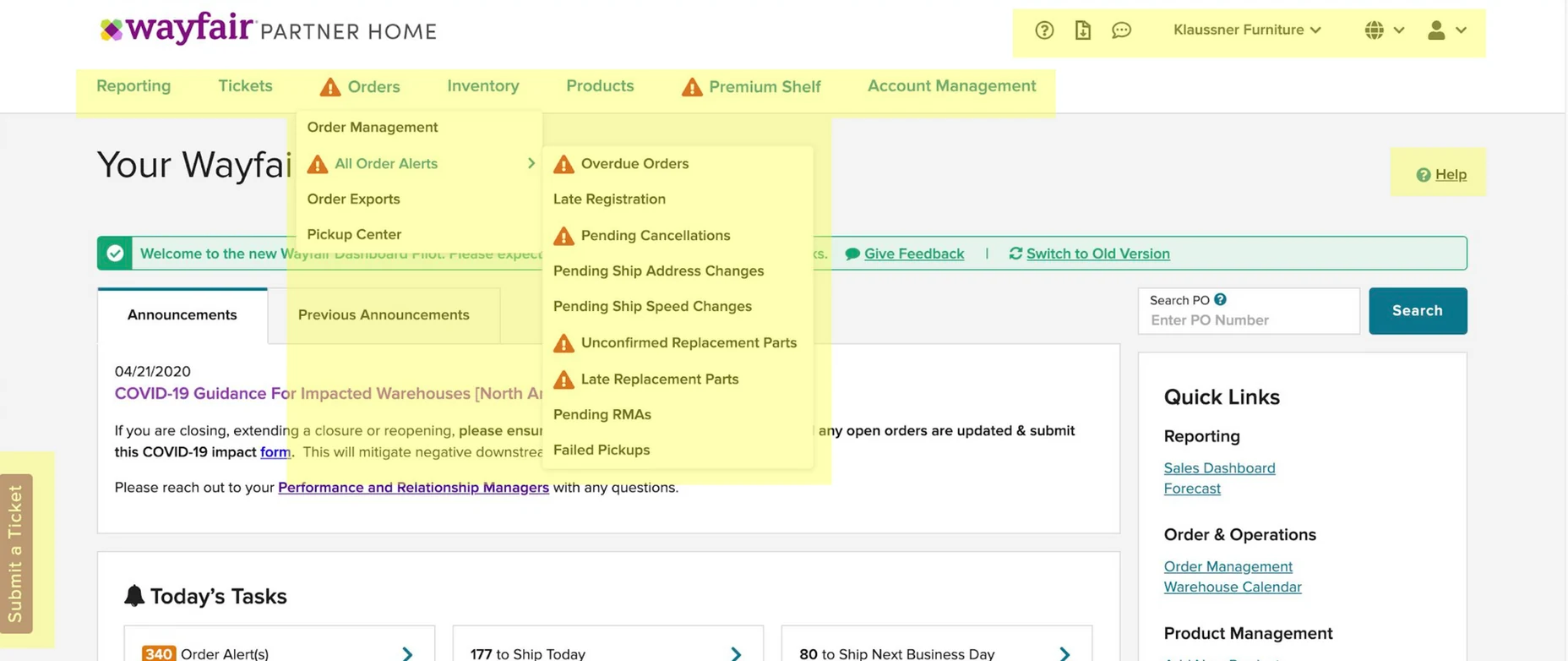The width and height of the screenshot is (1568, 661).
Task: Click the user profile icon
Action: (1436, 30)
